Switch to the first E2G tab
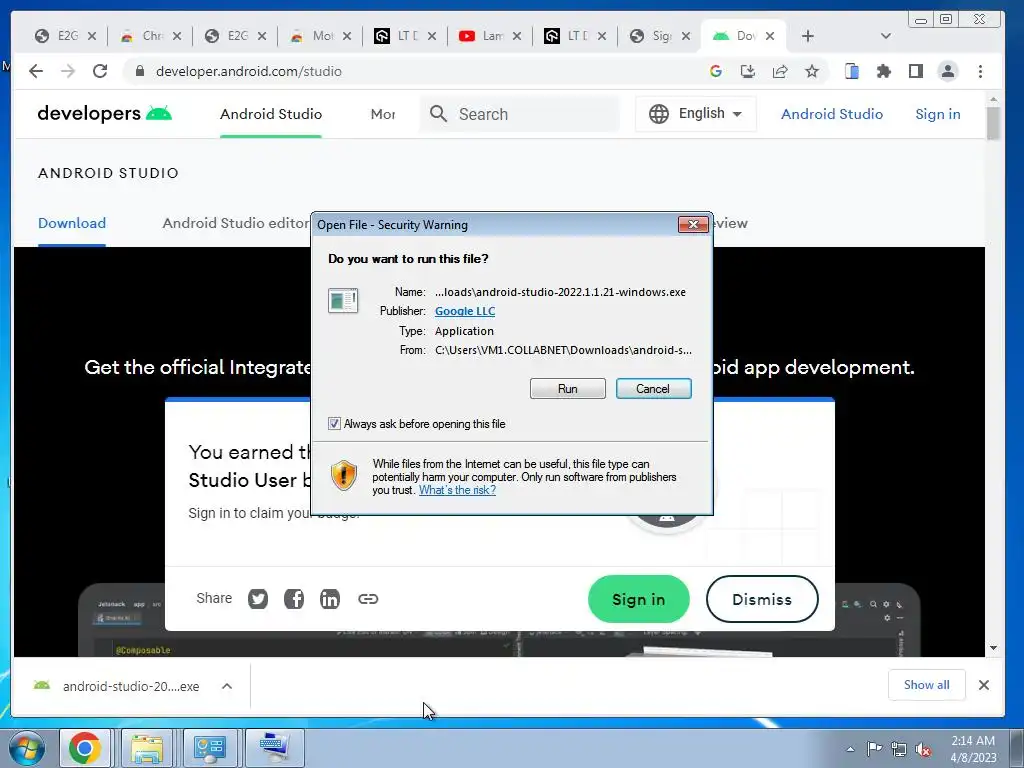Image resolution: width=1024 pixels, height=768 pixels. (59, 36)
